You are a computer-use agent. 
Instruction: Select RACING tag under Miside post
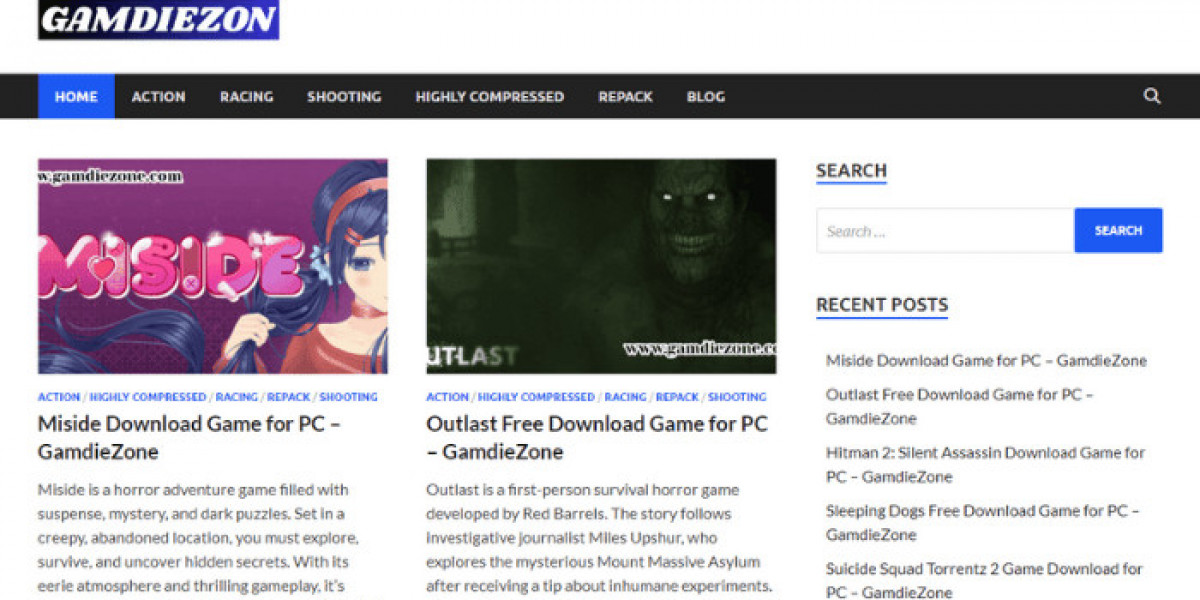coord(237,397)
